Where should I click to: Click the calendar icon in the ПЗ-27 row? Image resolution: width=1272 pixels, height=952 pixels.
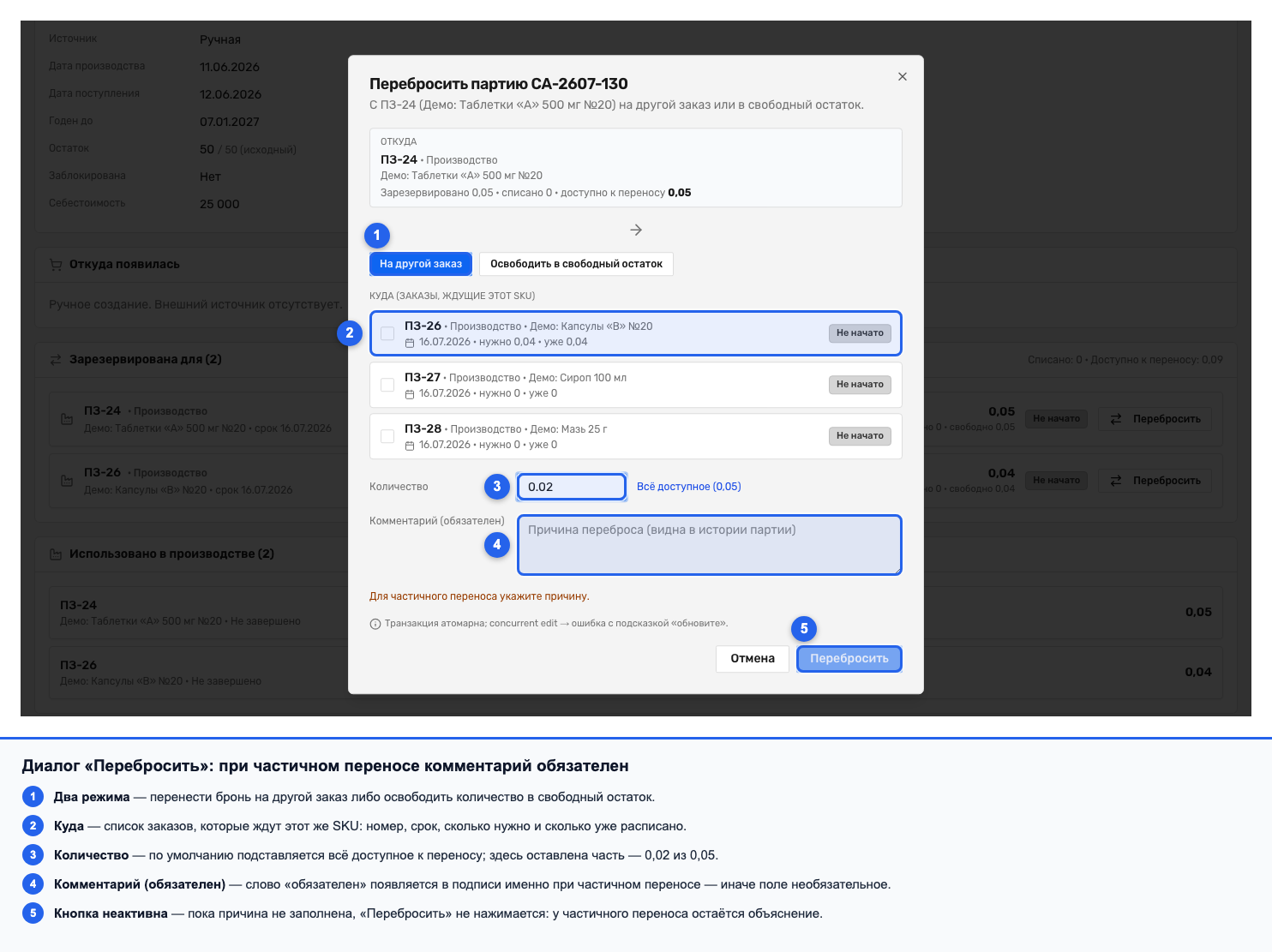(x=410, y=394)
